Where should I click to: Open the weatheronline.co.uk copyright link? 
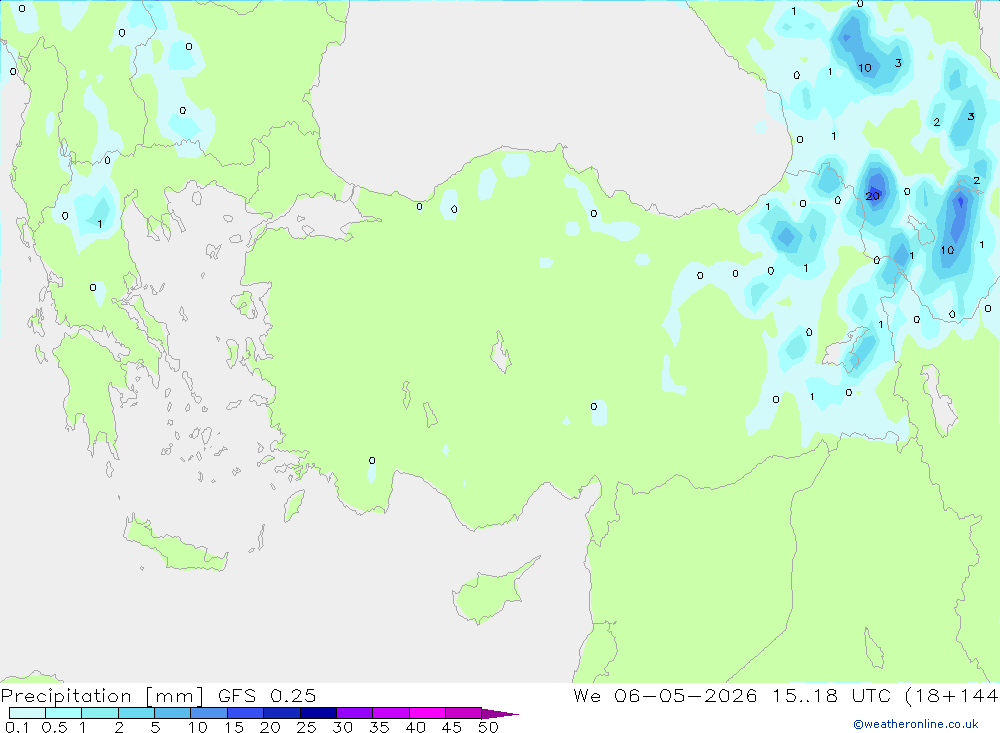coord(915,724)
